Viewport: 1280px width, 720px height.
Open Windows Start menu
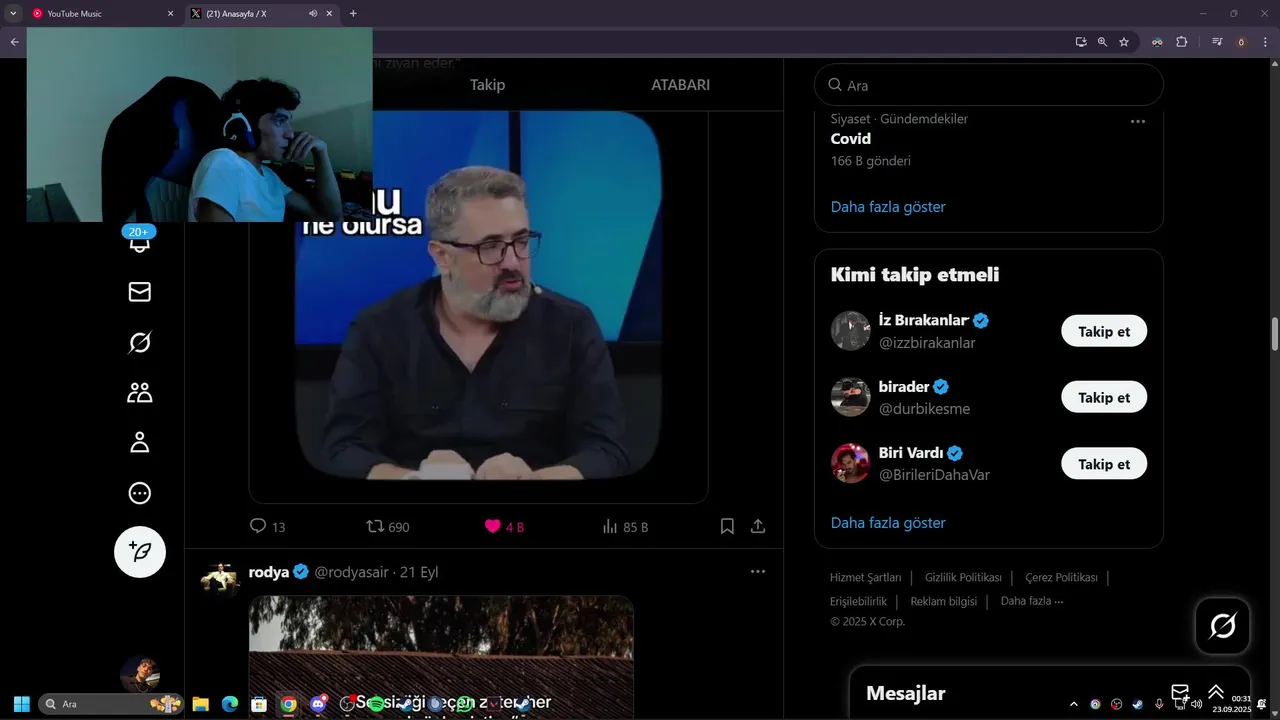[21, 704]
